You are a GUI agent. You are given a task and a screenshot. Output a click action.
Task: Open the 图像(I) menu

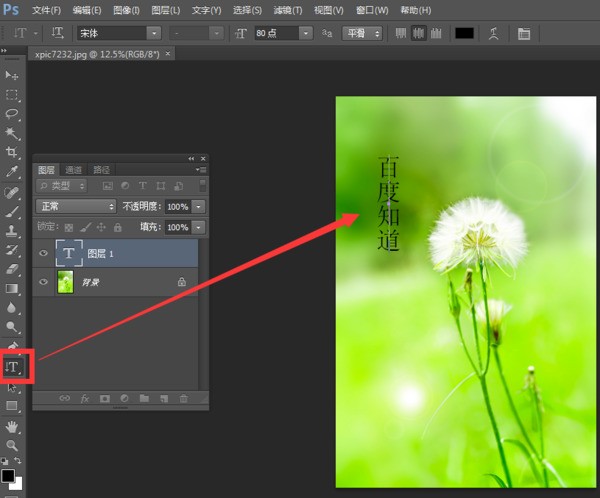click(x=126, y=10)
